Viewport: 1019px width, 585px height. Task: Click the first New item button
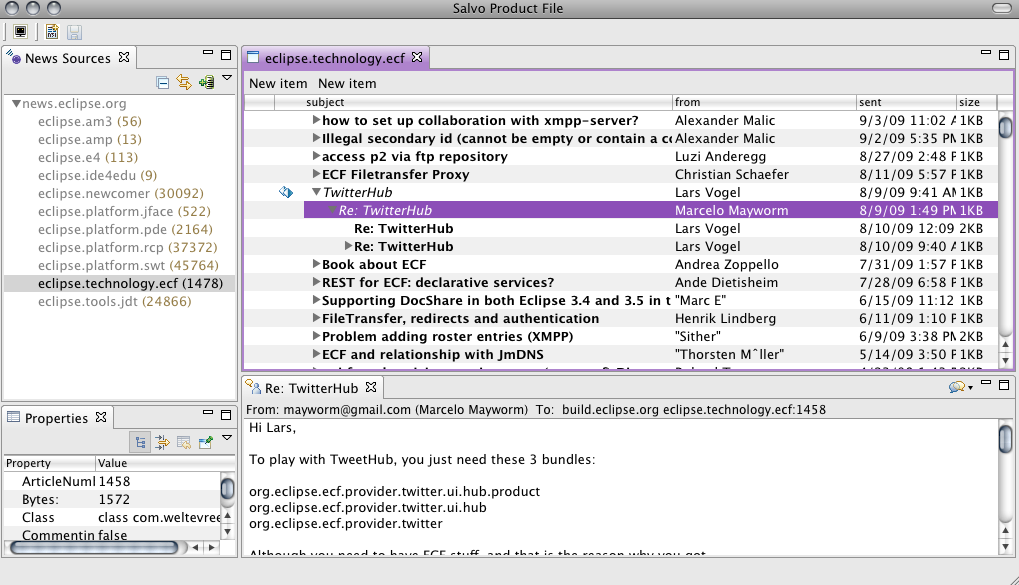(x=278, y=84)
